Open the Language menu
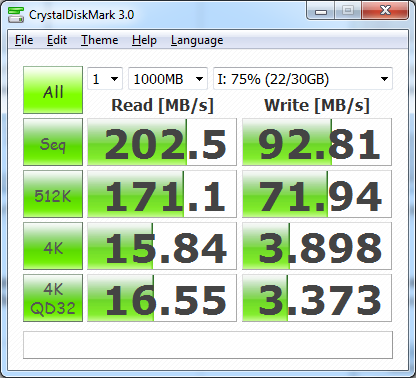This screenshot has width=416, height=378. 197,40
